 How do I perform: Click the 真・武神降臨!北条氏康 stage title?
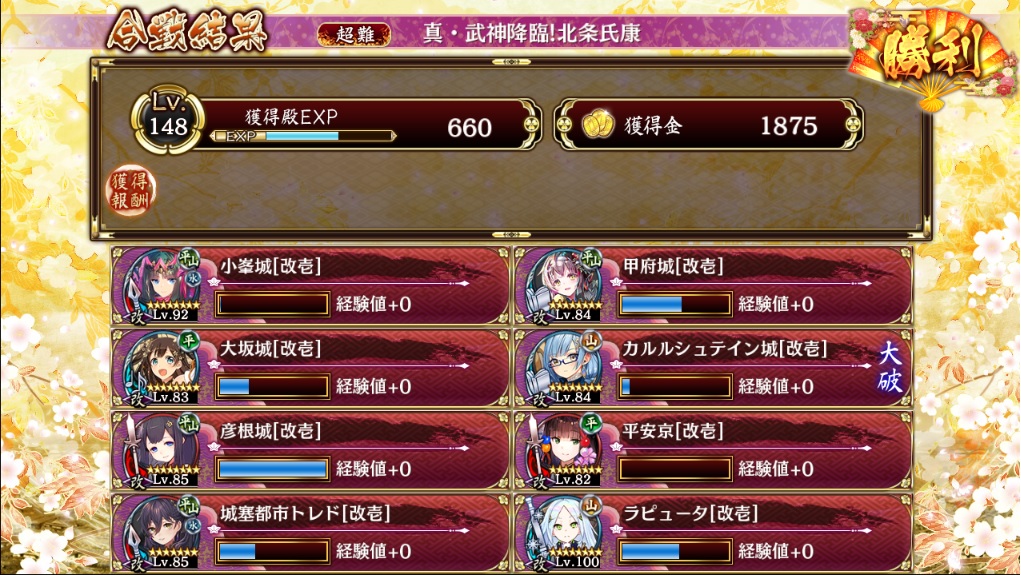point(532,33)
